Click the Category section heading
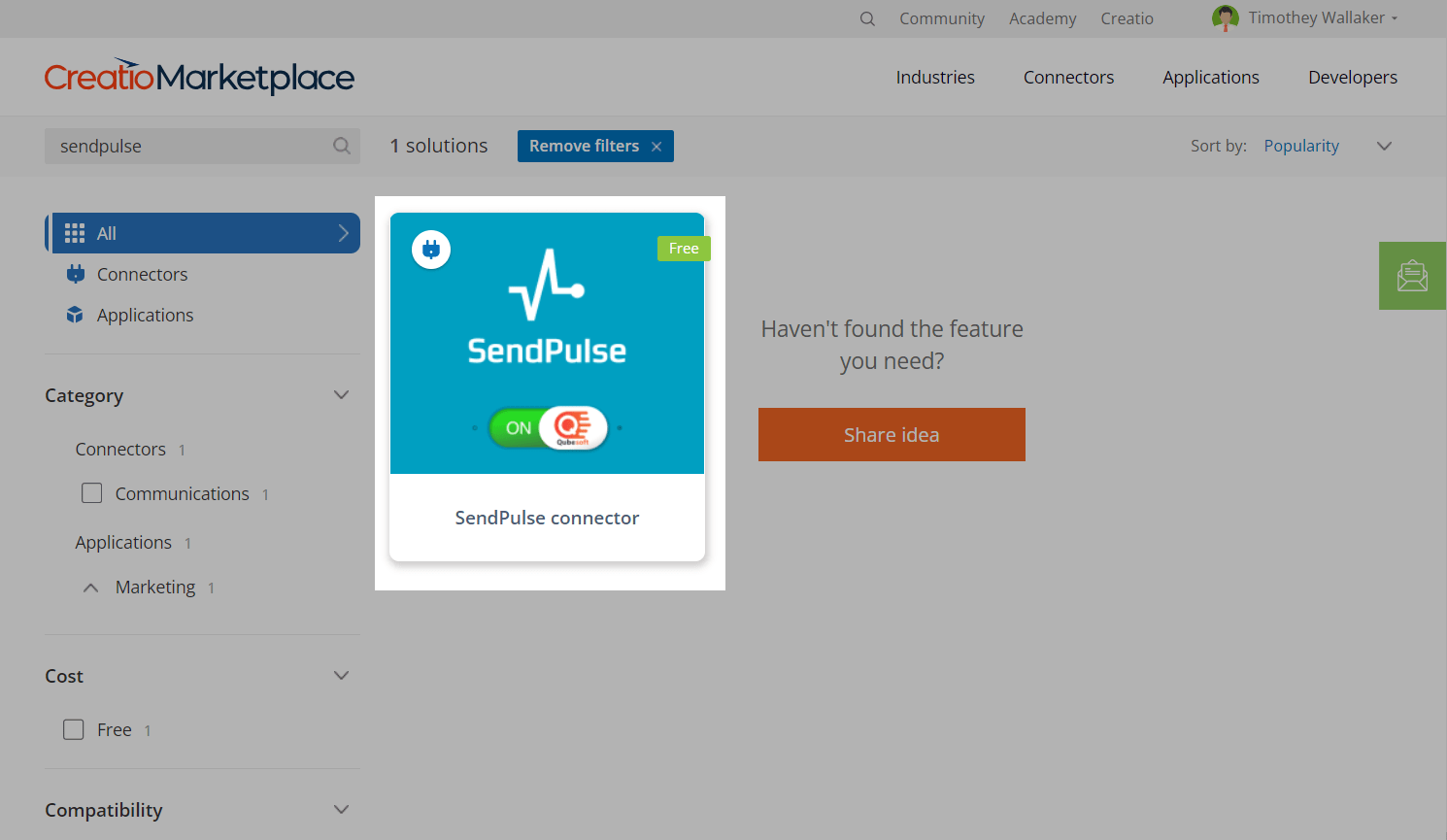 (84, 395)
